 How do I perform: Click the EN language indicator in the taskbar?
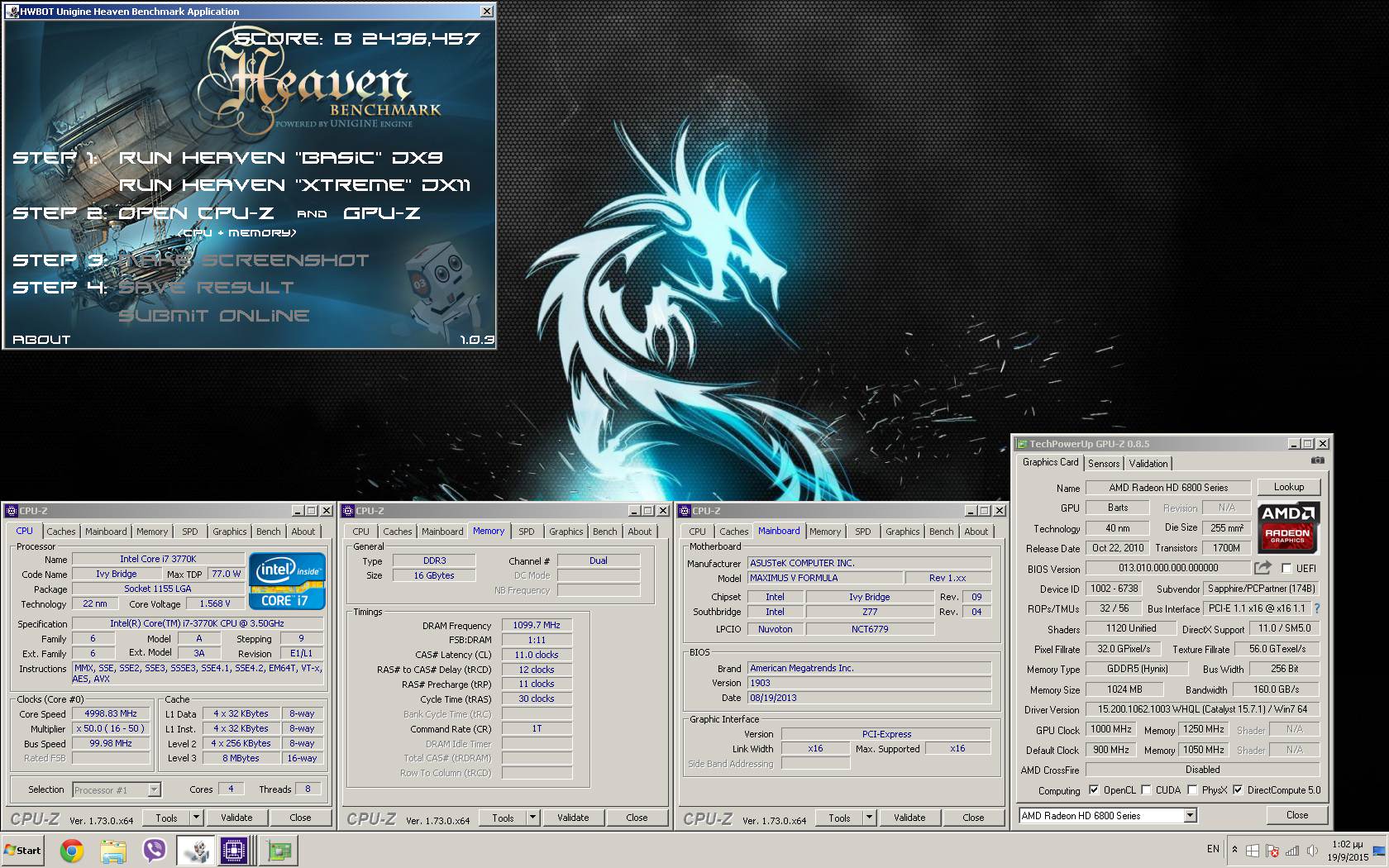tap(1213, 849)
